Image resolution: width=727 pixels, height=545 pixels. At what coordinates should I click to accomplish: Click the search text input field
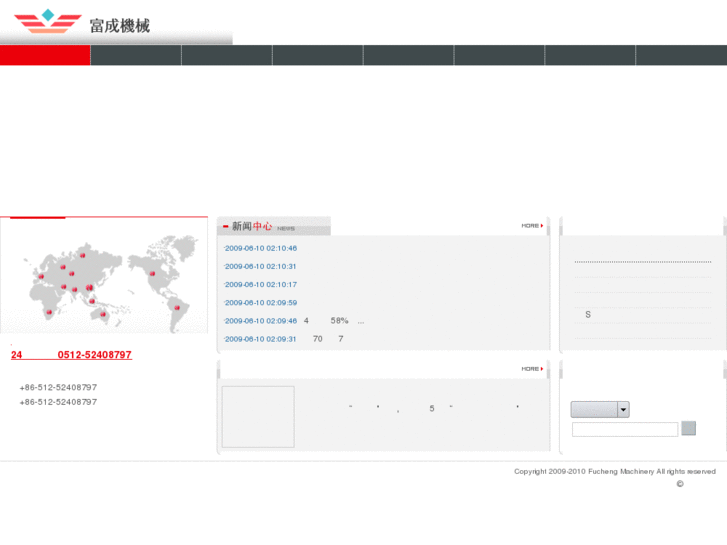(625, 429)
